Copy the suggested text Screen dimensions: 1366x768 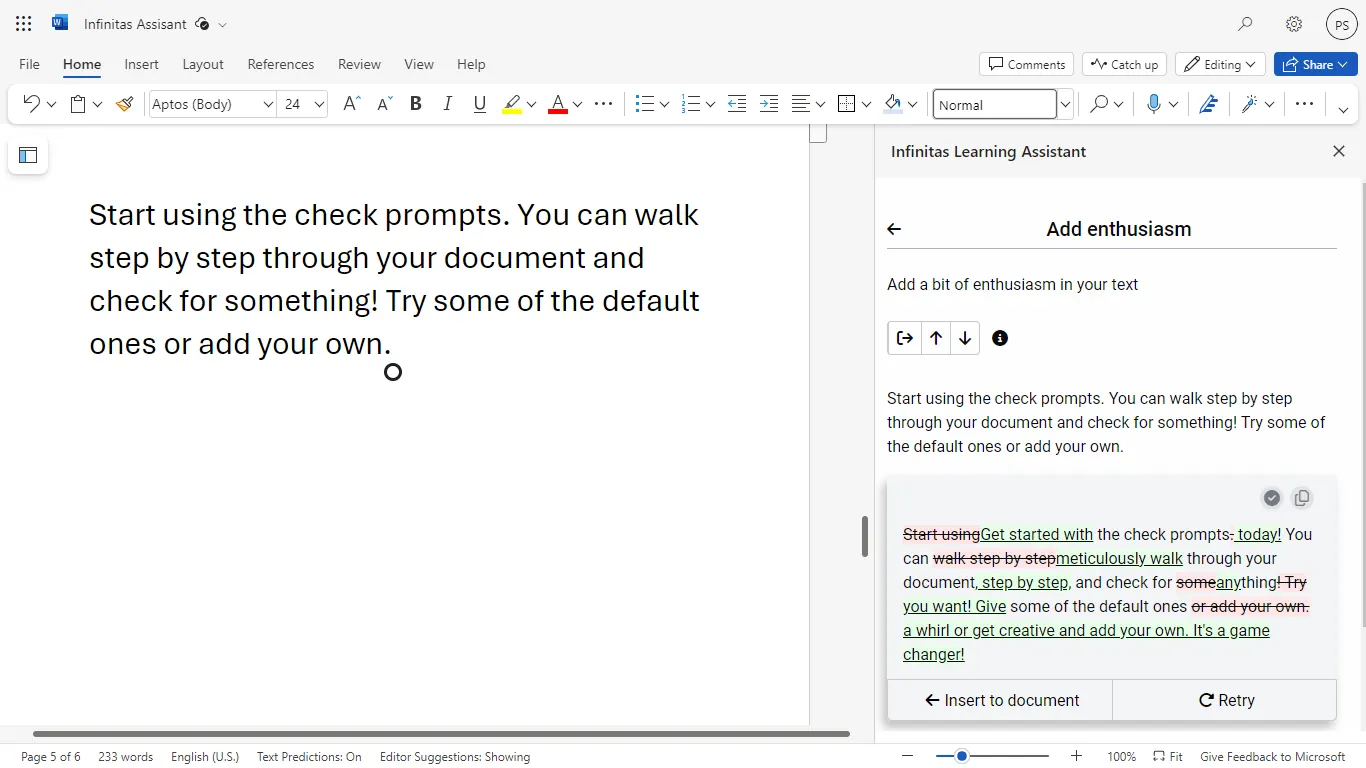coord(1302,498)
